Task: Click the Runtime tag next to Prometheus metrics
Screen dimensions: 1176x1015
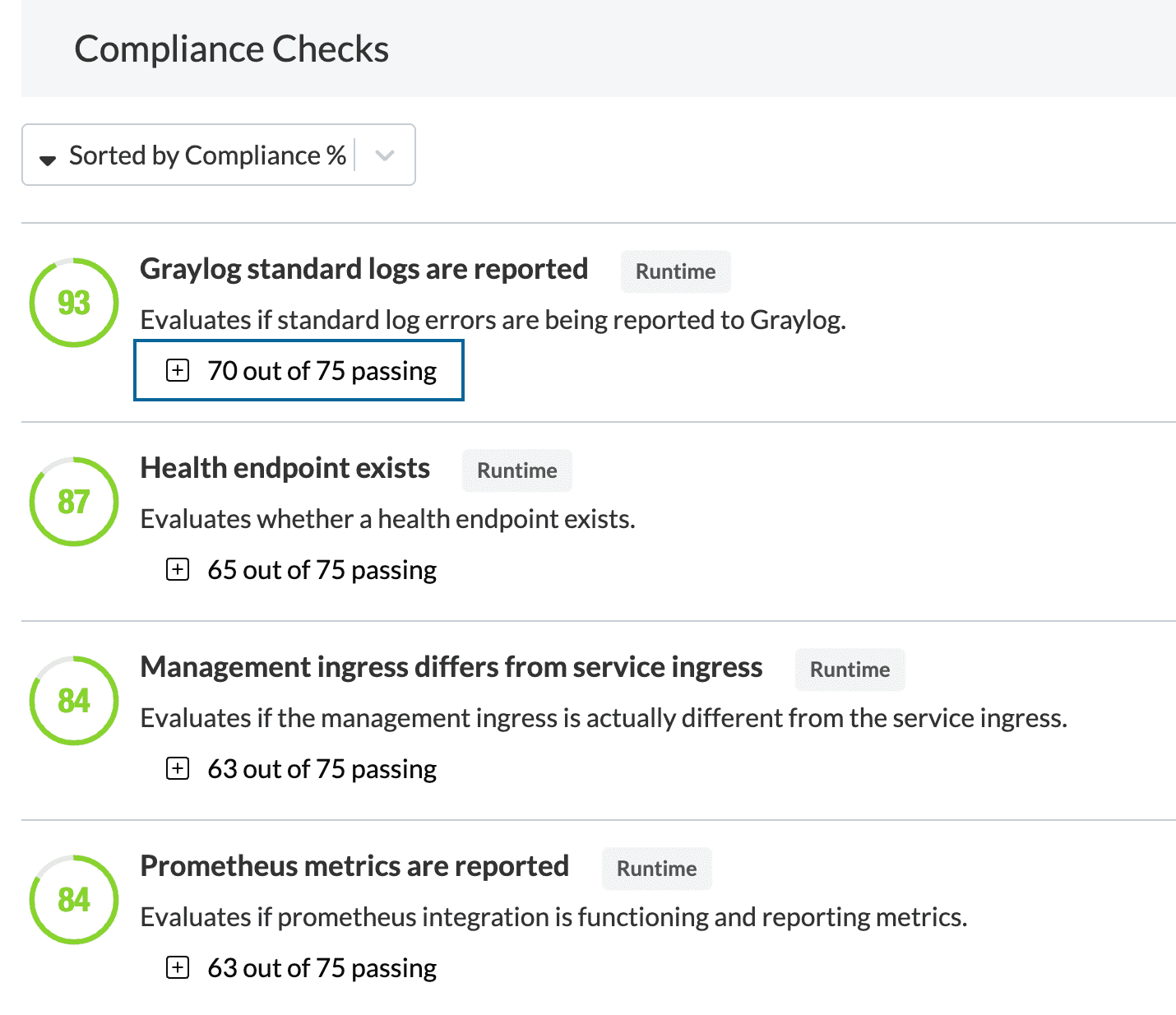Action: (656, 869)
